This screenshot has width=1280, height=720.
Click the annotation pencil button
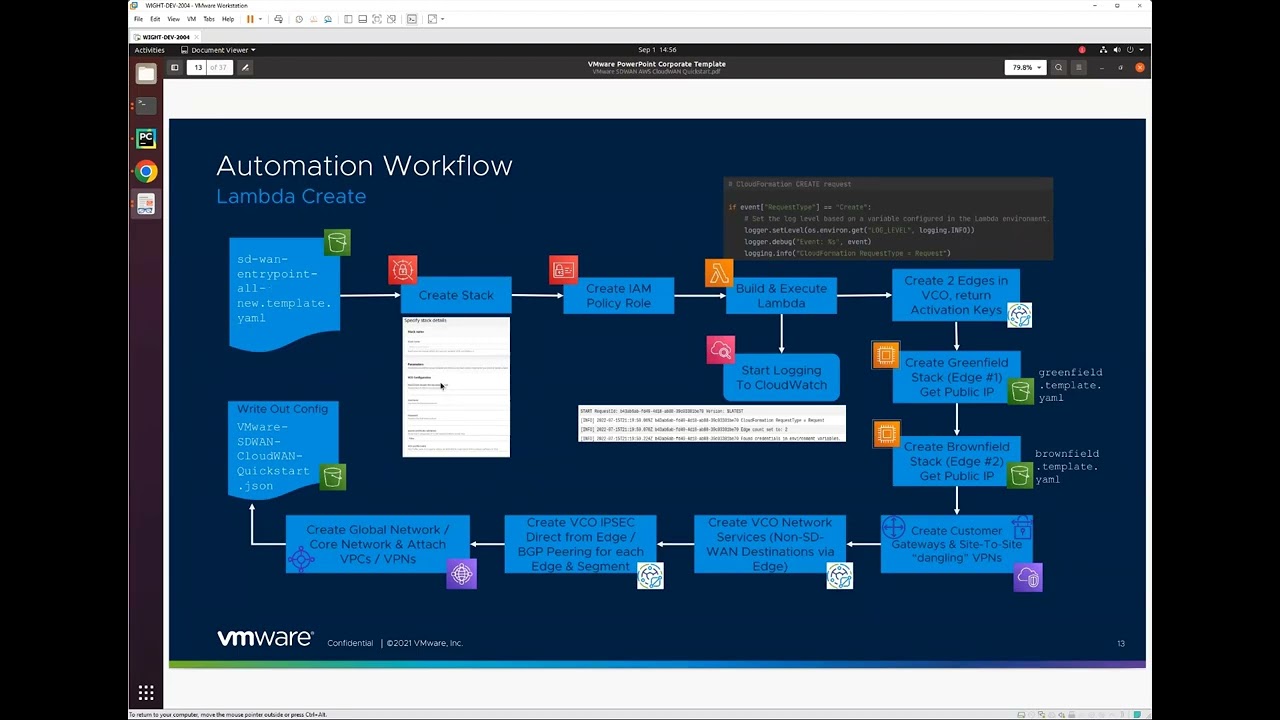point(245,68)
